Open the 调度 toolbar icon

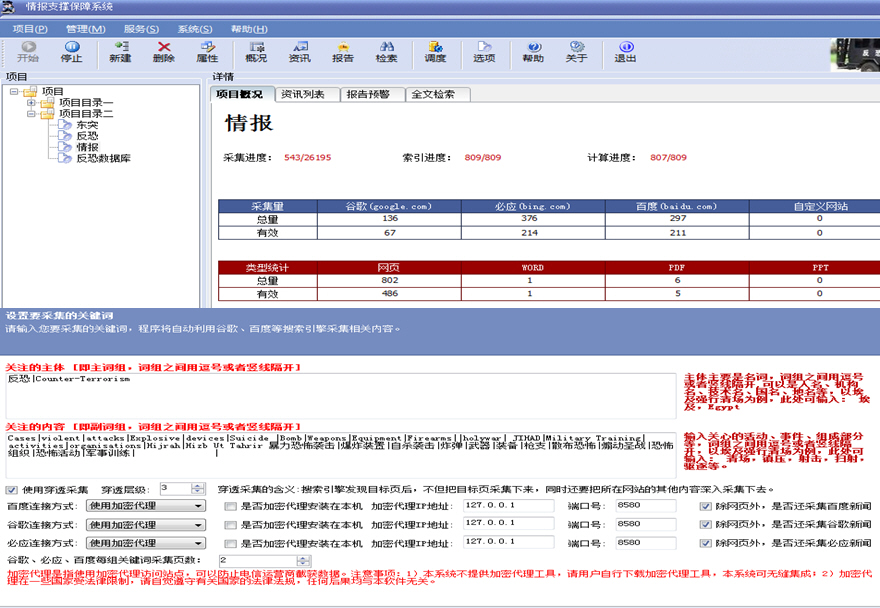[435, 51]
